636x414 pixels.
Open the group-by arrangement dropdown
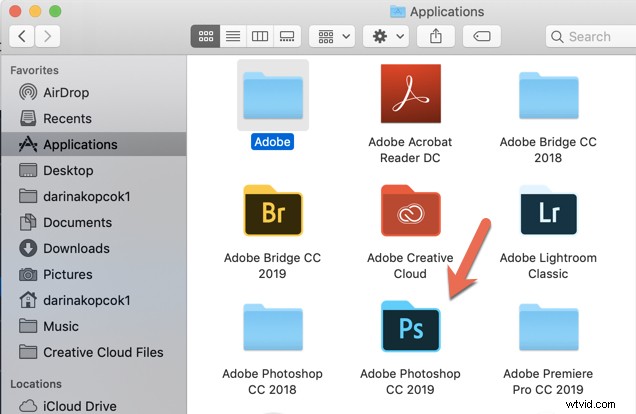tap(332, 36)
